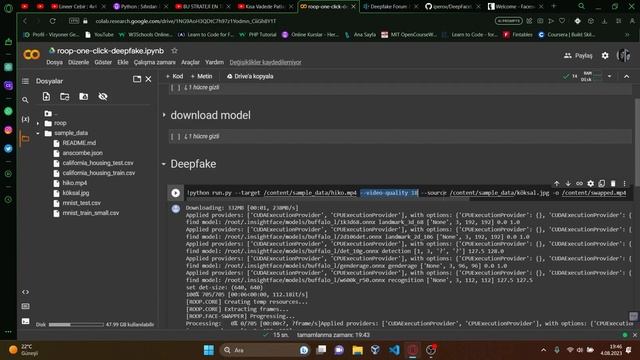The width and height of the screenshot is (640, 360).
Task: Select the files folder sidebar icon
Action: (x=25, y=138)
